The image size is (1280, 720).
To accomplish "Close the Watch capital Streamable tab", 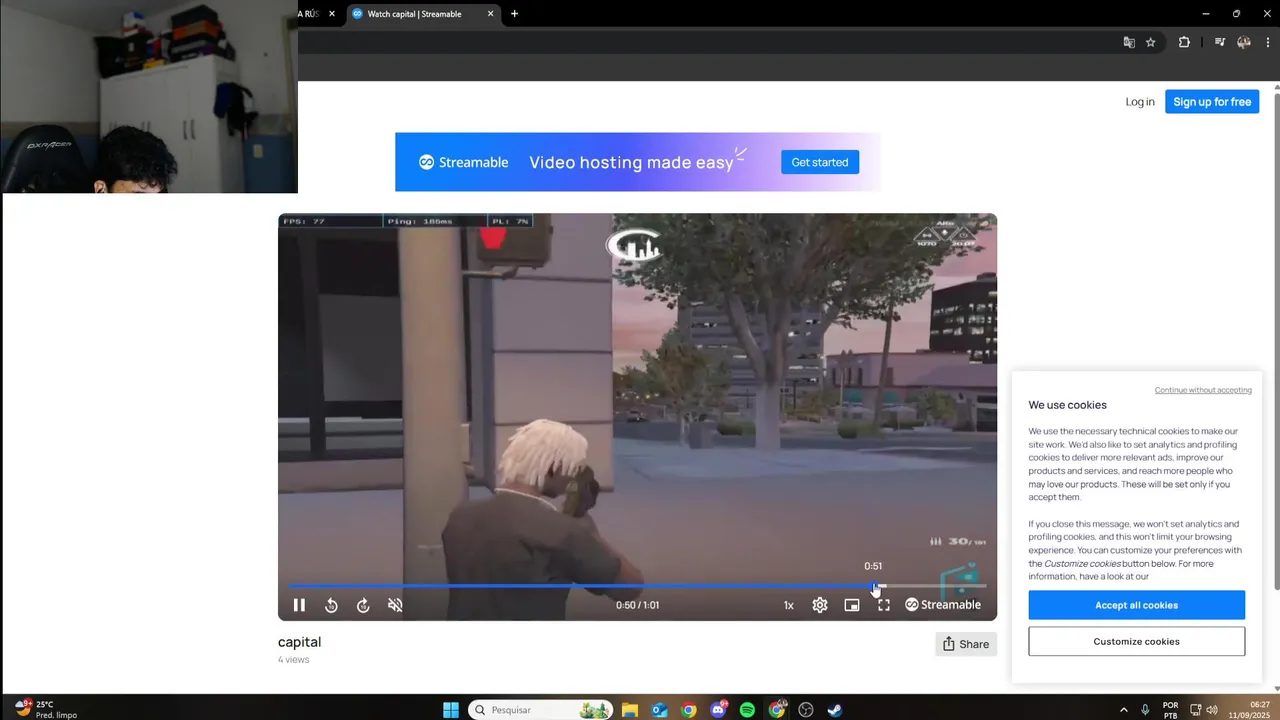I will click(490, 14).
